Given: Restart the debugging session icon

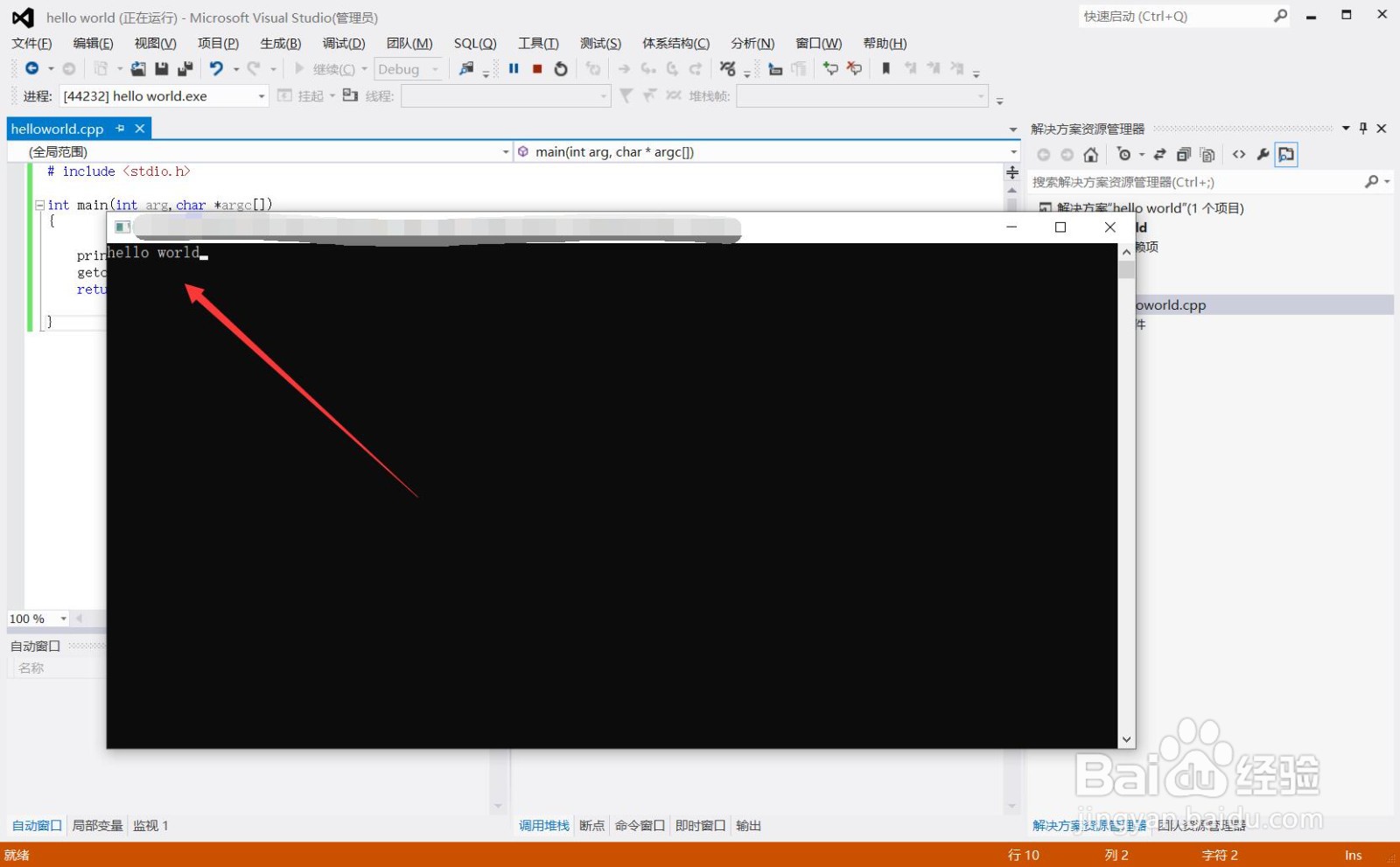Looking at the screenshot, I should click(x=561, y=68).
